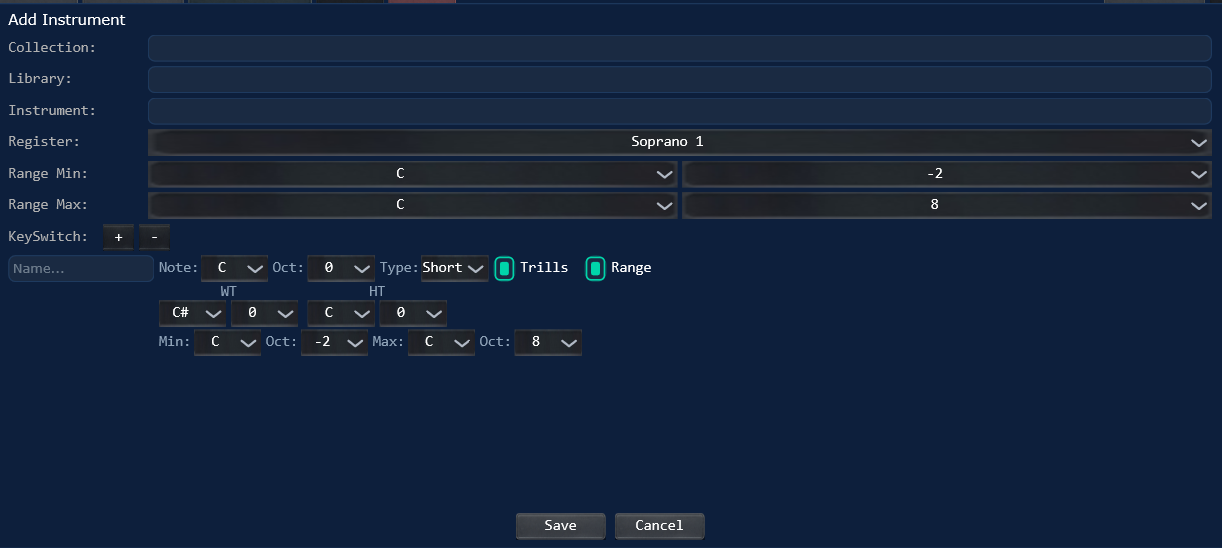The height and width of the screenshot is (548, 1222).
Task: Open the Range Max note dropdown
Action: [413, 205]
